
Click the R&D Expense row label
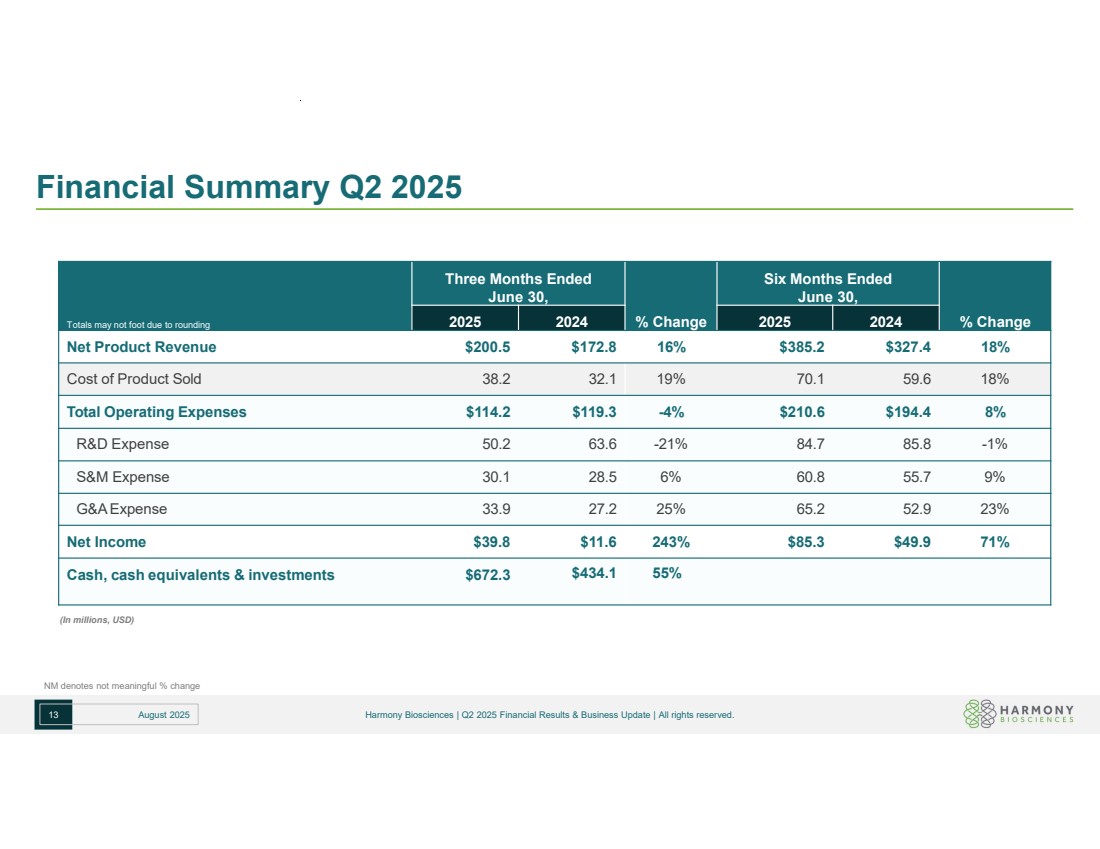[x=122, y=444]
